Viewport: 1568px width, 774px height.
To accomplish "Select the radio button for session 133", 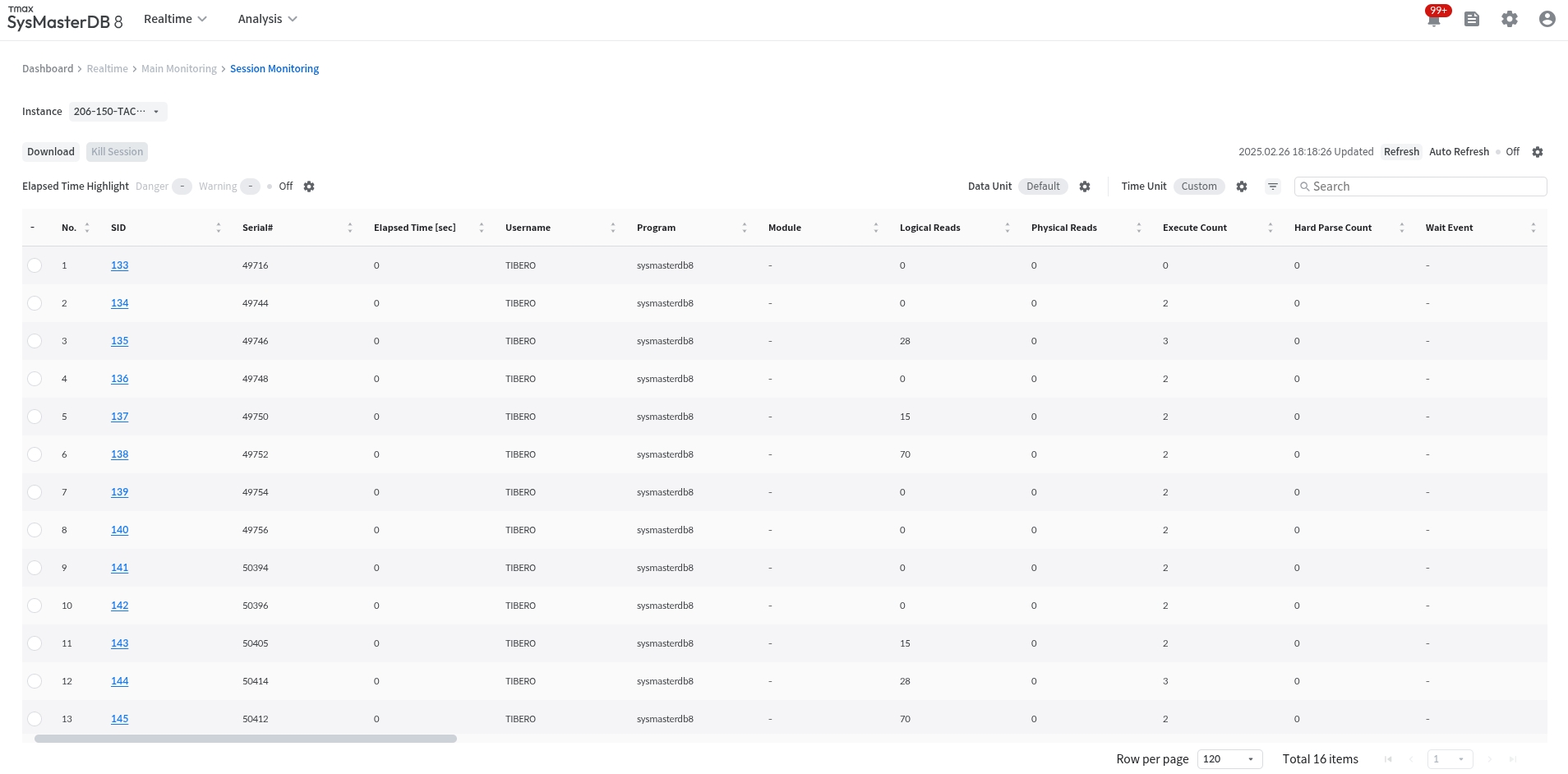I will coord(35,265).
